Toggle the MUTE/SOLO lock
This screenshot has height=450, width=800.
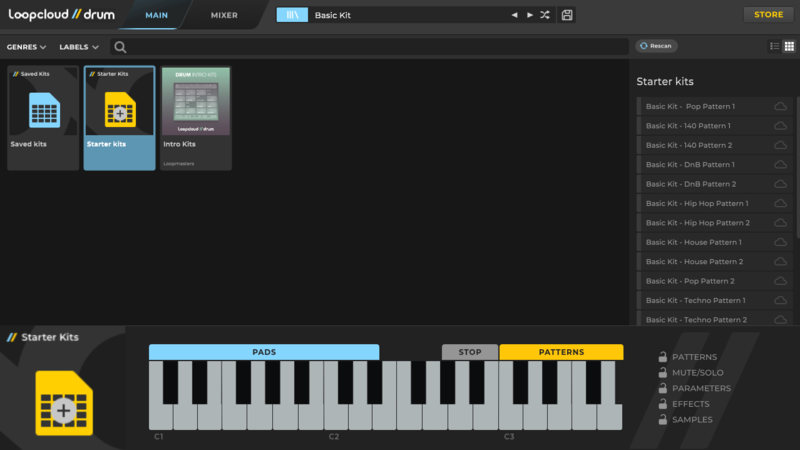[x=662, y=373]
